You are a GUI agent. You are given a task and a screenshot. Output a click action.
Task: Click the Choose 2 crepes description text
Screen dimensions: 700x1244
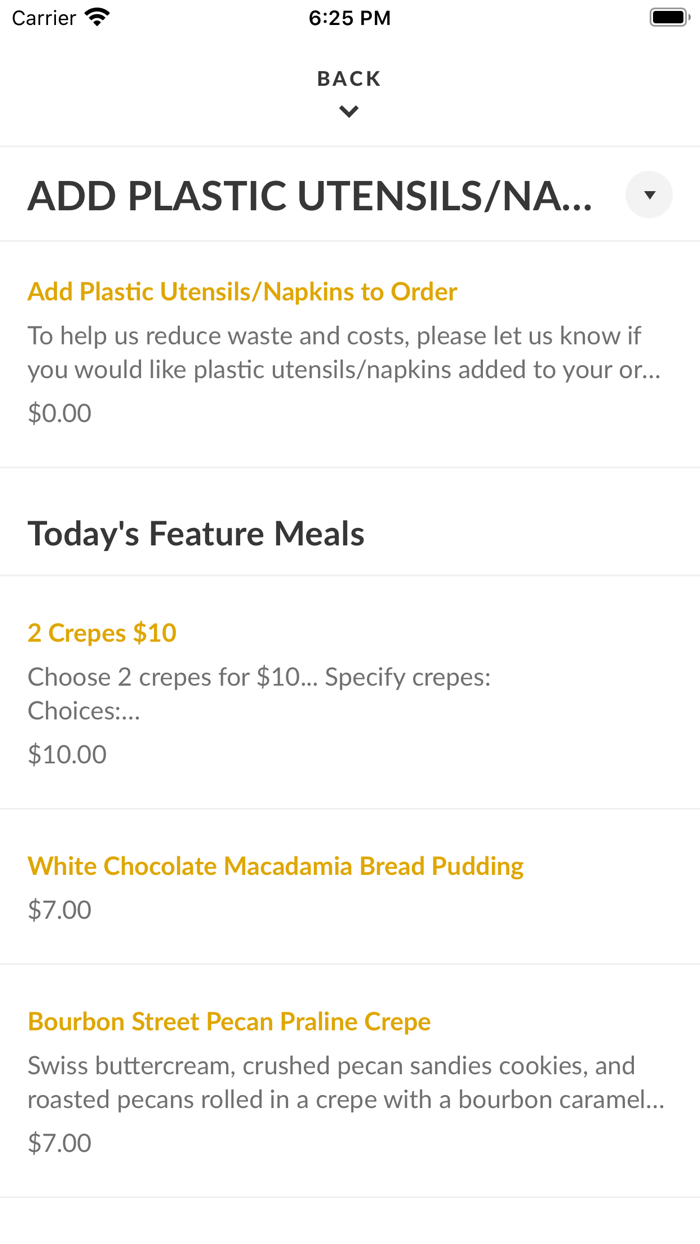pyautogui.click(x=259, y=694)
